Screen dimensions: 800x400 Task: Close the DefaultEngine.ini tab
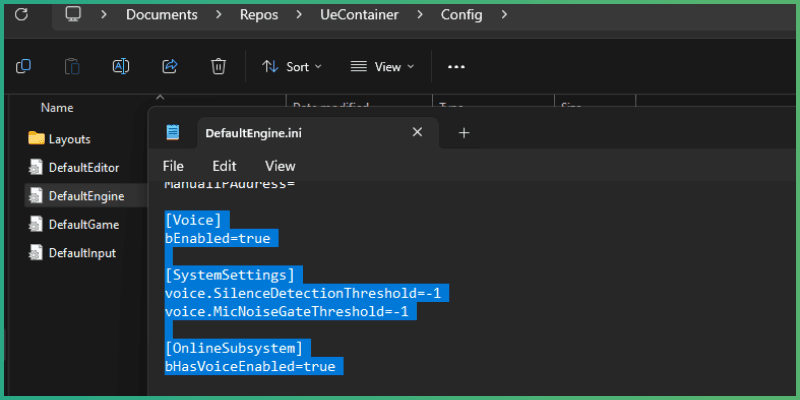[x=417, y=133]
